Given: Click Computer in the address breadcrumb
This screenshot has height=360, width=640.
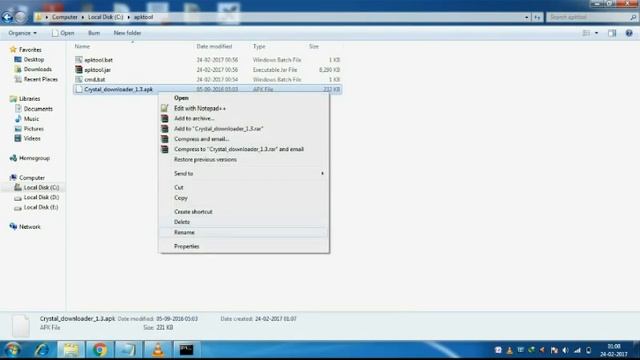Looking at the screenshot, I should pos(64,17).
